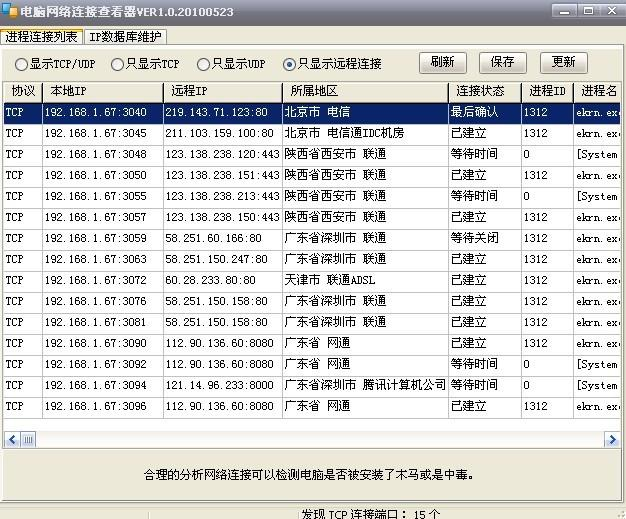Switch to the 进程连接列表 tab
Image resolution: width=626 pixels, height=519 pixels.
[x=42, y=37]
